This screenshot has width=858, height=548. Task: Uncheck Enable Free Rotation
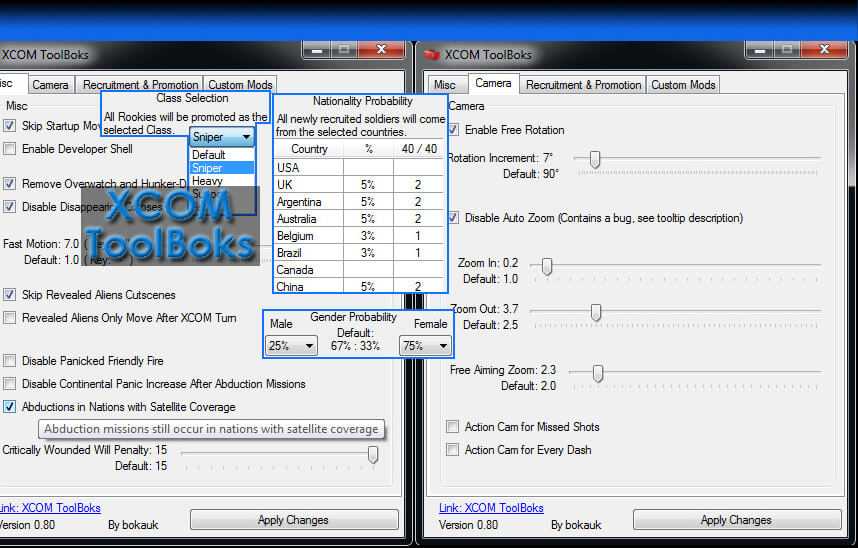click(x=453, y=130)
